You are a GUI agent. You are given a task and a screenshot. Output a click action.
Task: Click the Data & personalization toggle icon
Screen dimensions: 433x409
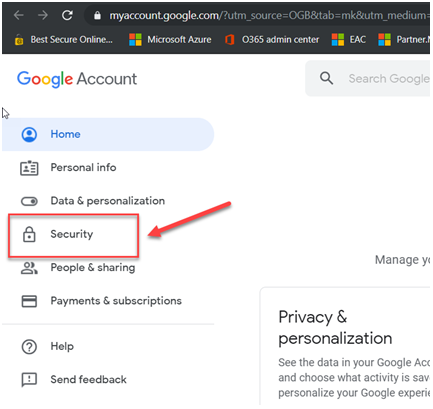tap(29, 201)
